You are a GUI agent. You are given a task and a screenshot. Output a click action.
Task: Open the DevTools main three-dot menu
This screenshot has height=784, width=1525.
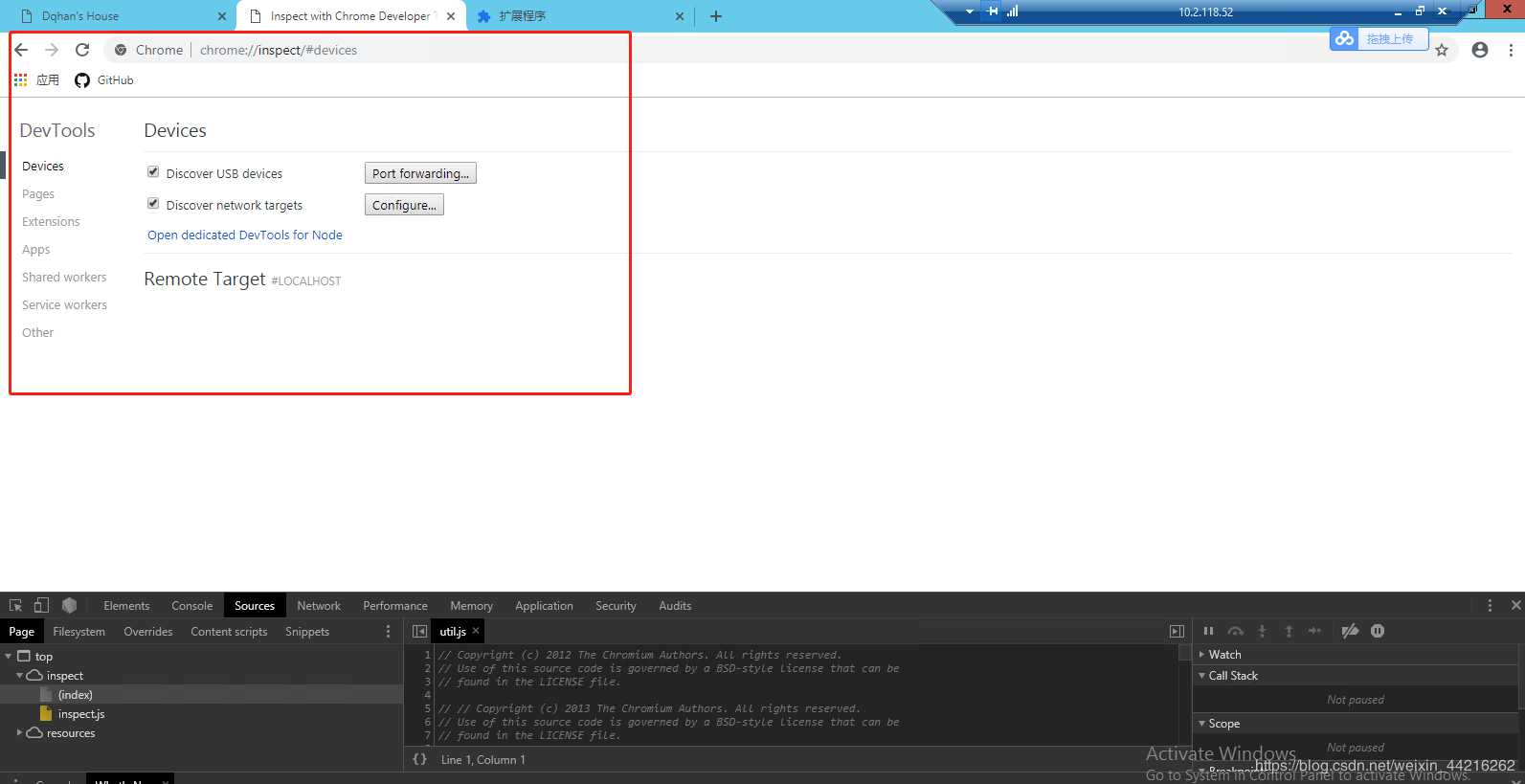coord(1490,606)
